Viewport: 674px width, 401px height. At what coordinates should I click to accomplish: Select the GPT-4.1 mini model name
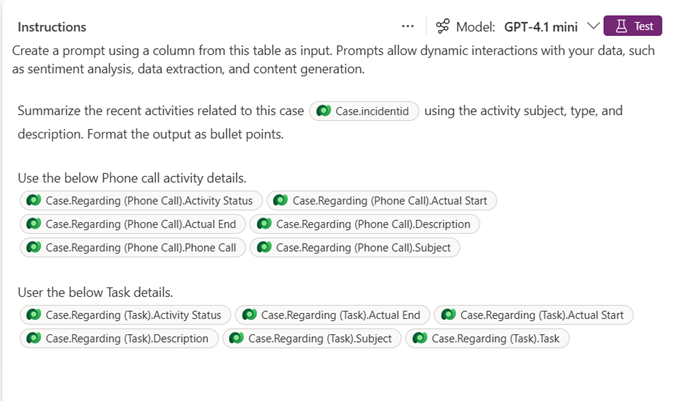[x=540, y=27]
